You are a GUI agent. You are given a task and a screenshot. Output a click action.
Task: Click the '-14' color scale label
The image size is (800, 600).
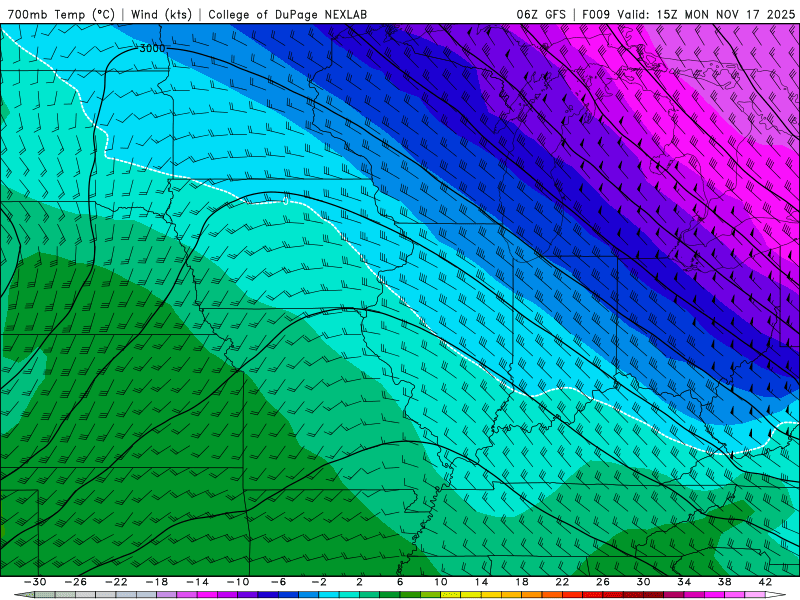[197, 582]
